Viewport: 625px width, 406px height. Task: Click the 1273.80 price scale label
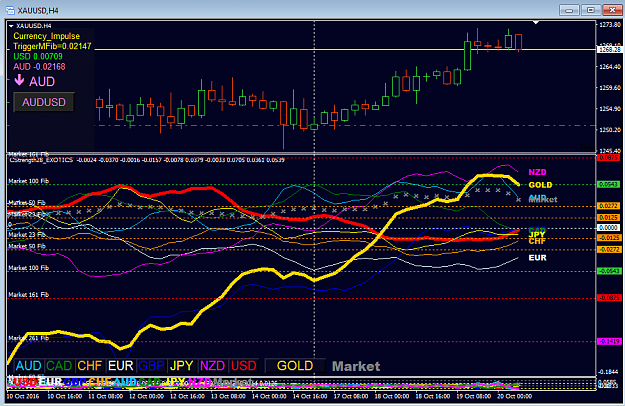click(x=610, y=25)
